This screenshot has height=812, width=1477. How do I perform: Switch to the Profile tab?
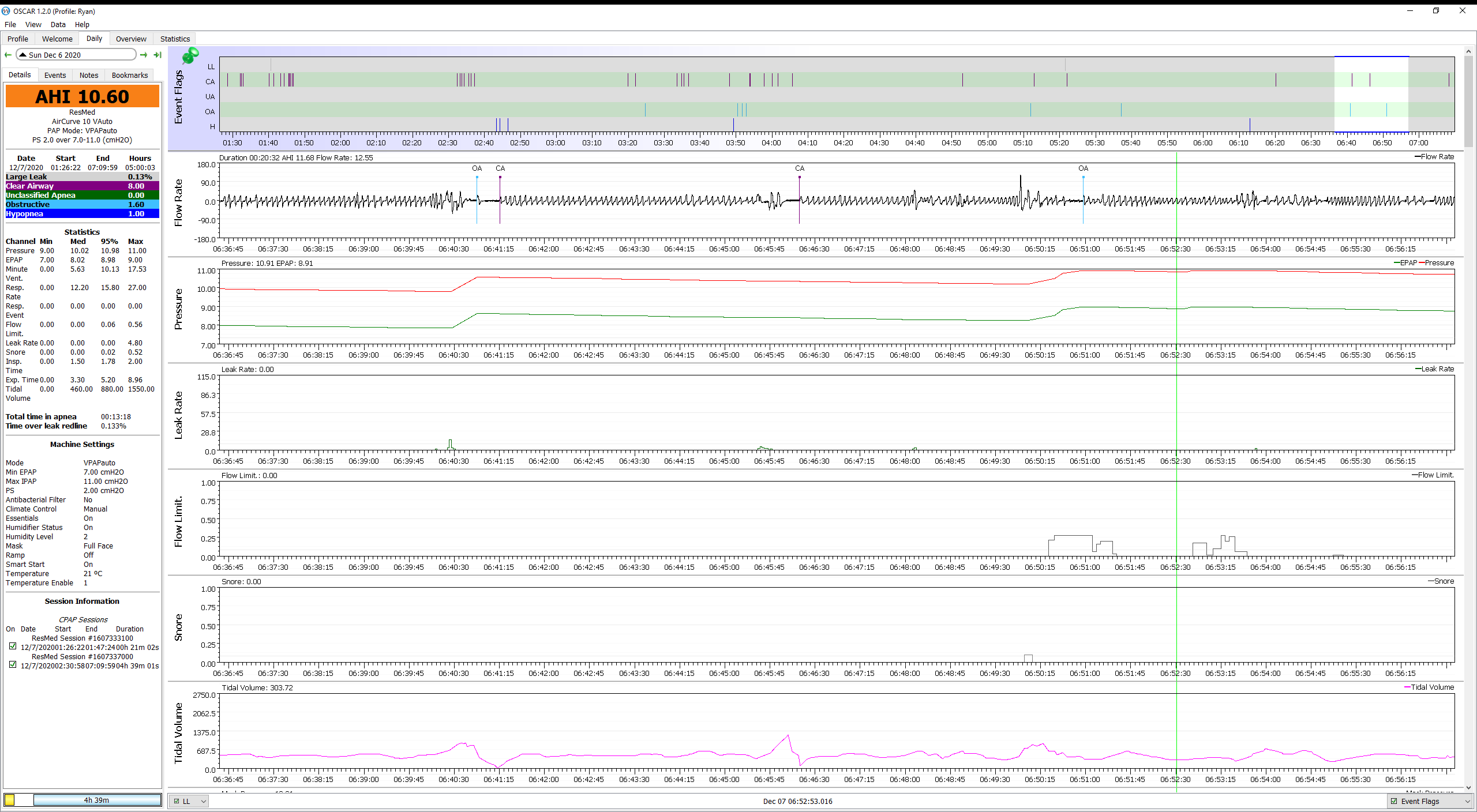[18, 39]
